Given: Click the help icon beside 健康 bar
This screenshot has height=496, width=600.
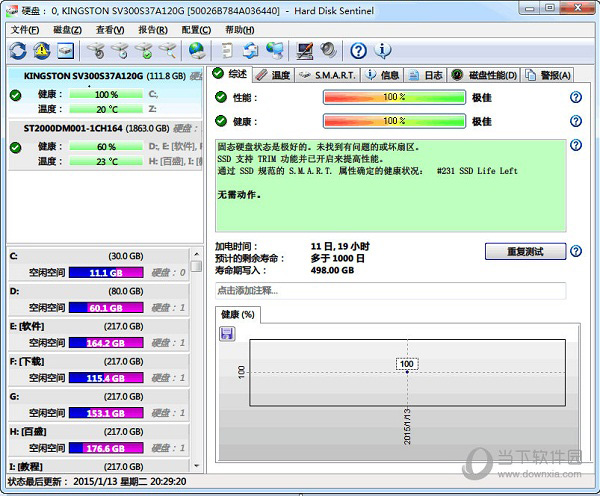Looking at the screenshot, I should (576, 121).
